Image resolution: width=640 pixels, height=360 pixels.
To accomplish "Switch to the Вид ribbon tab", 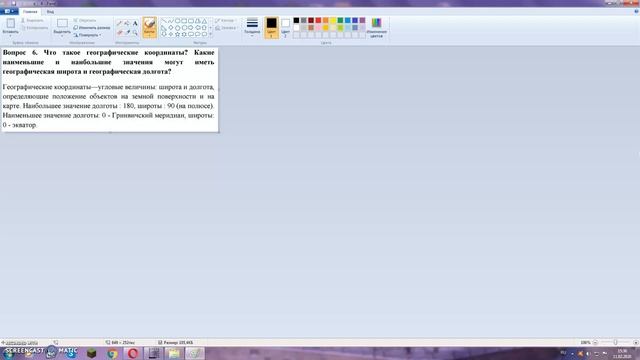I will coord(50,11).
